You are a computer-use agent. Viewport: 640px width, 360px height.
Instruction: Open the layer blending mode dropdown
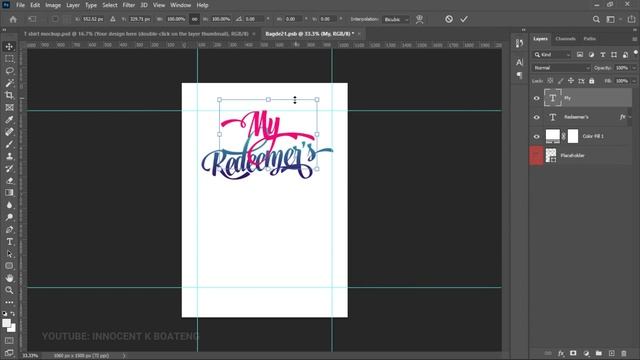(x=561, y=68)
